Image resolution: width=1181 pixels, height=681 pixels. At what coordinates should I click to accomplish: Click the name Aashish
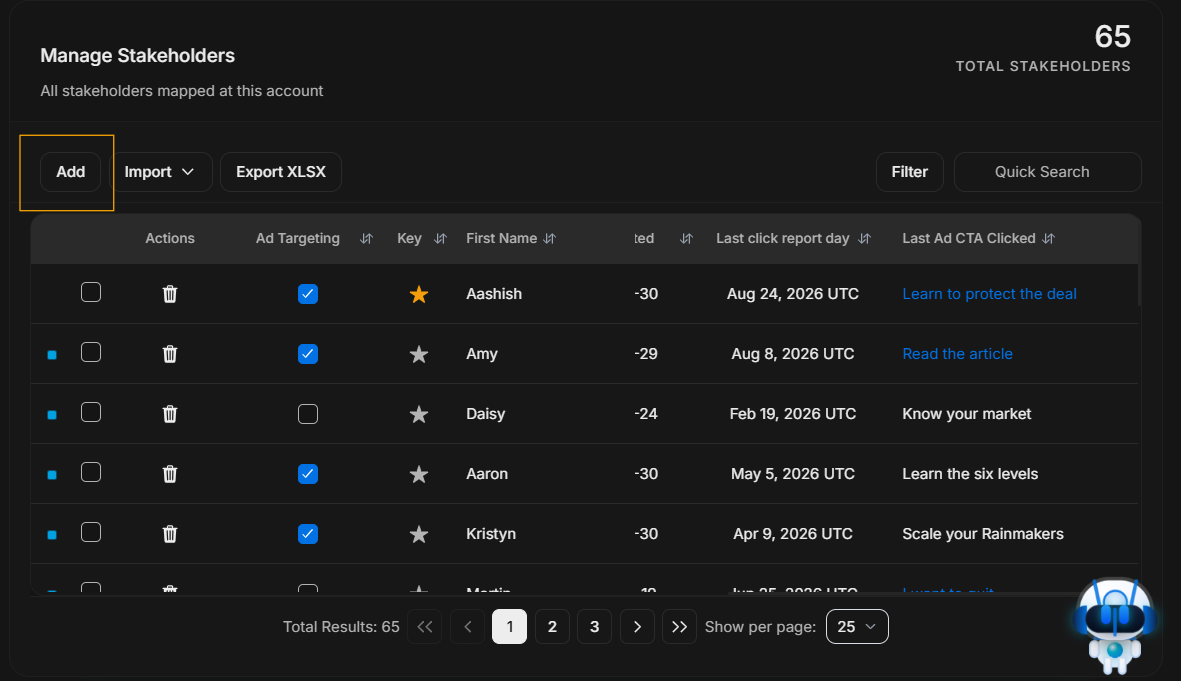click(494, 294)
